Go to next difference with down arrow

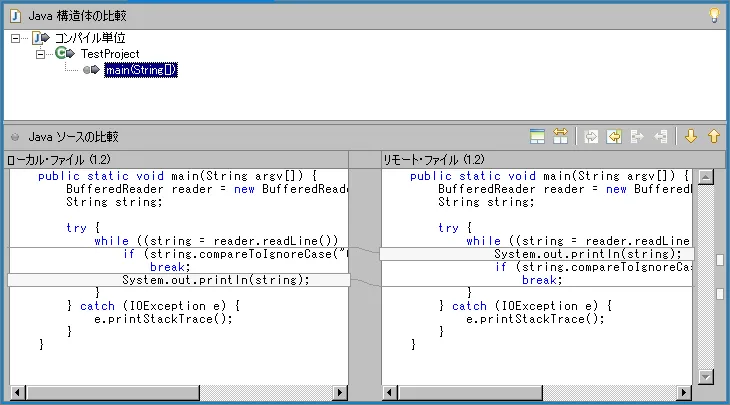690,136
